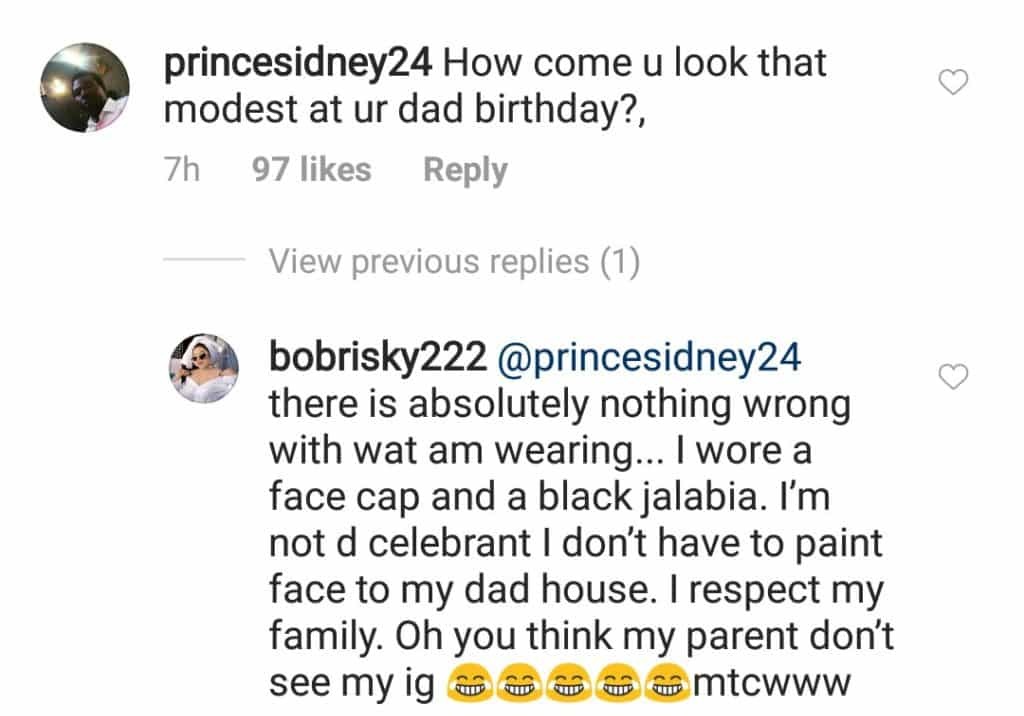View who gave the 97 likes
Screen dimensions: 1024x716
[311, 170]
